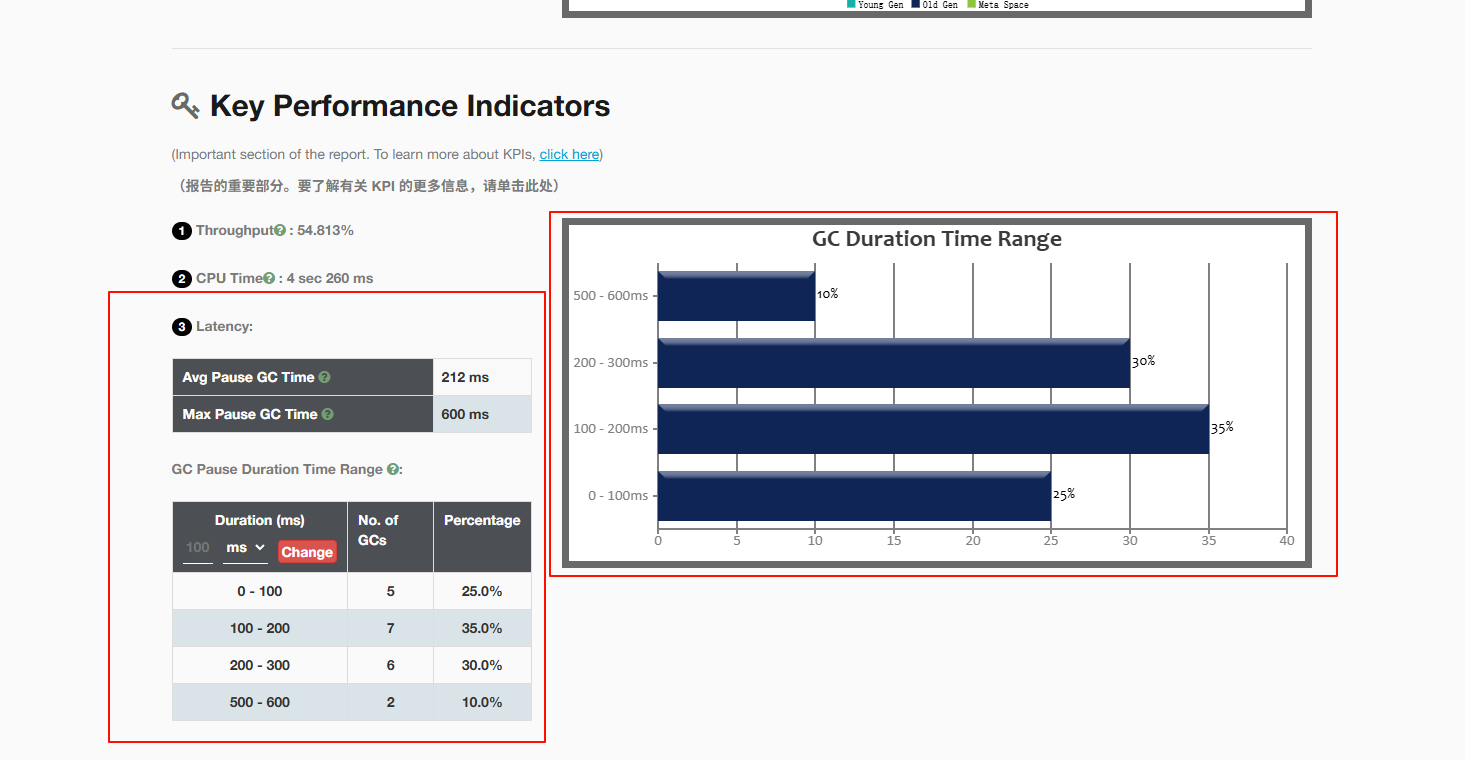
Task: Click the key icon beside Key Performance Indicators
Action: pyautogui.click(x=185, y=106)
